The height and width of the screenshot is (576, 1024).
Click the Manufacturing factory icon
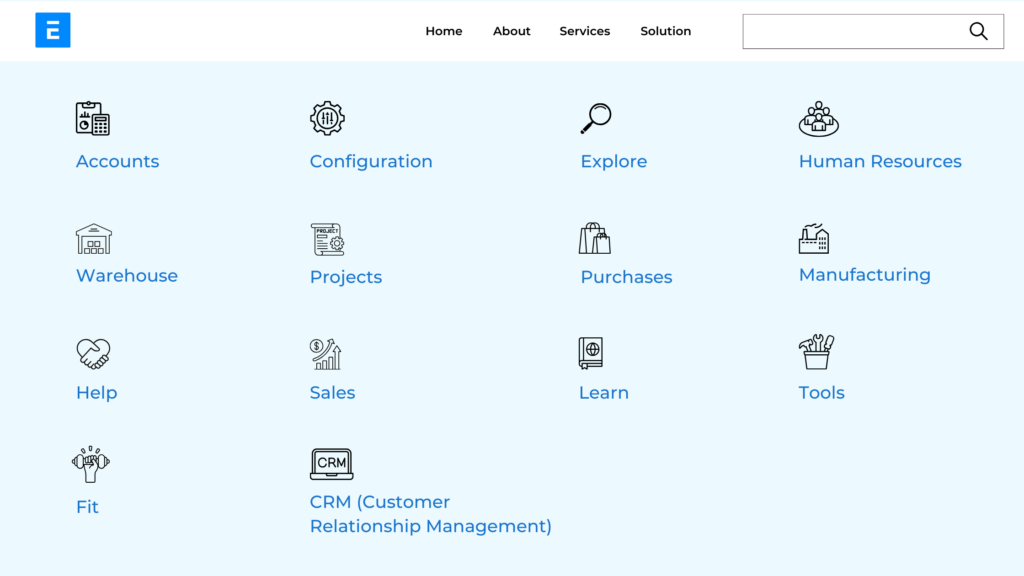[x=814, y=238]
